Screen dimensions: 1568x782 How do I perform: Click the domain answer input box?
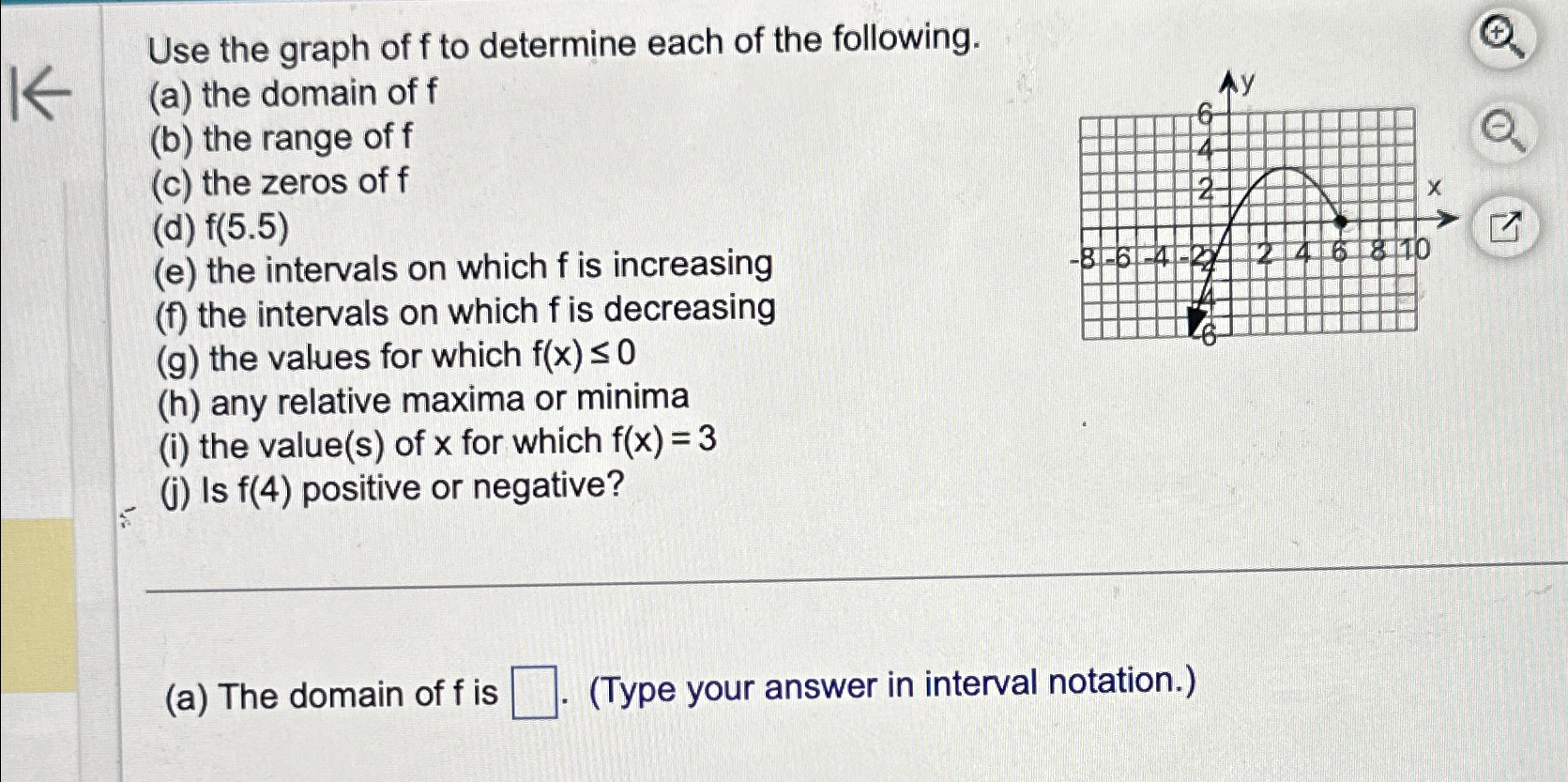click(533, 693)
